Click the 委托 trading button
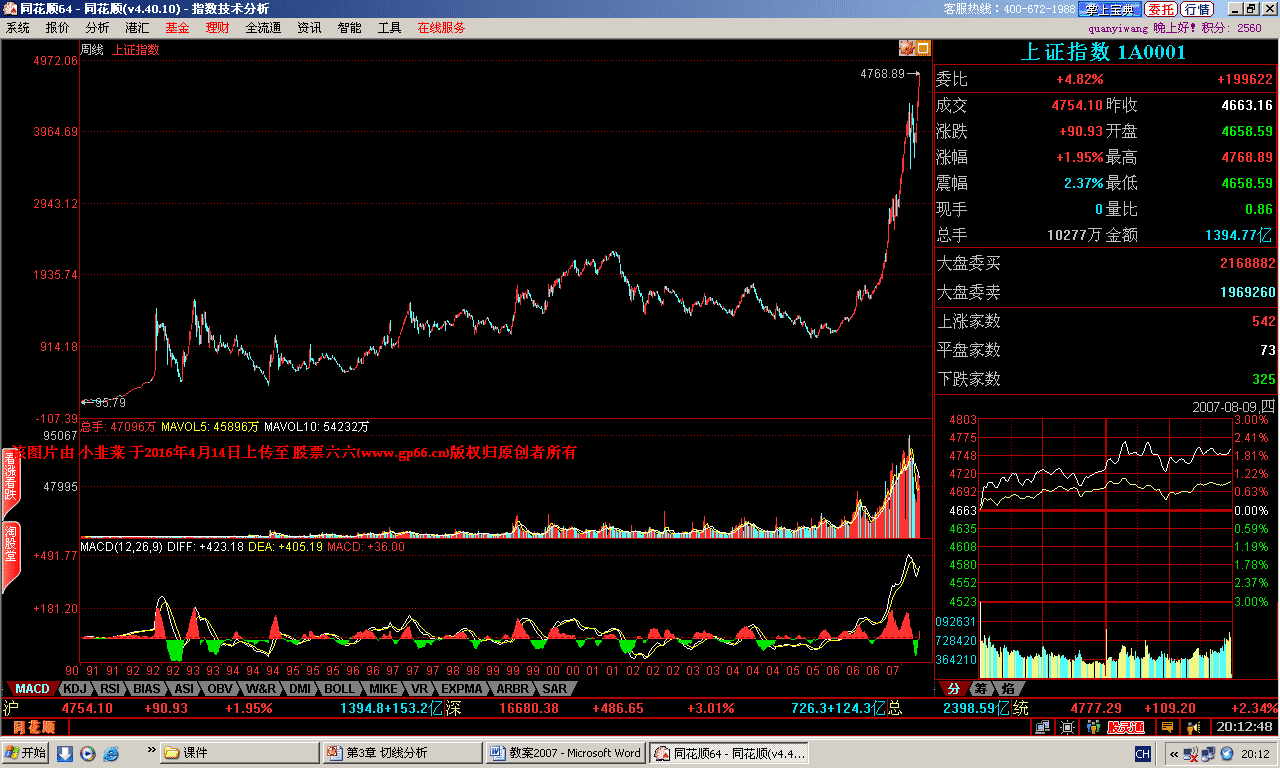The width and height of the screenshot is (1280, 768). point(1161,9)
